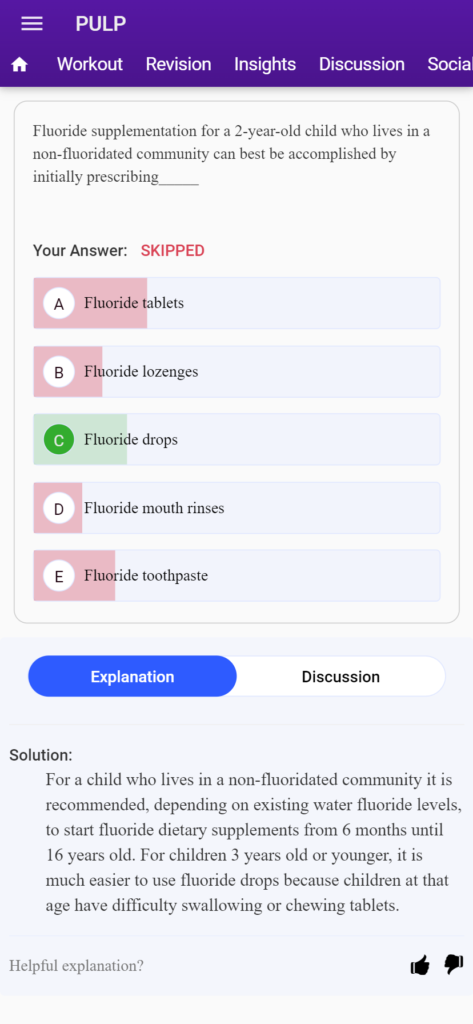Show the Explanation panel

pos(133,677)
